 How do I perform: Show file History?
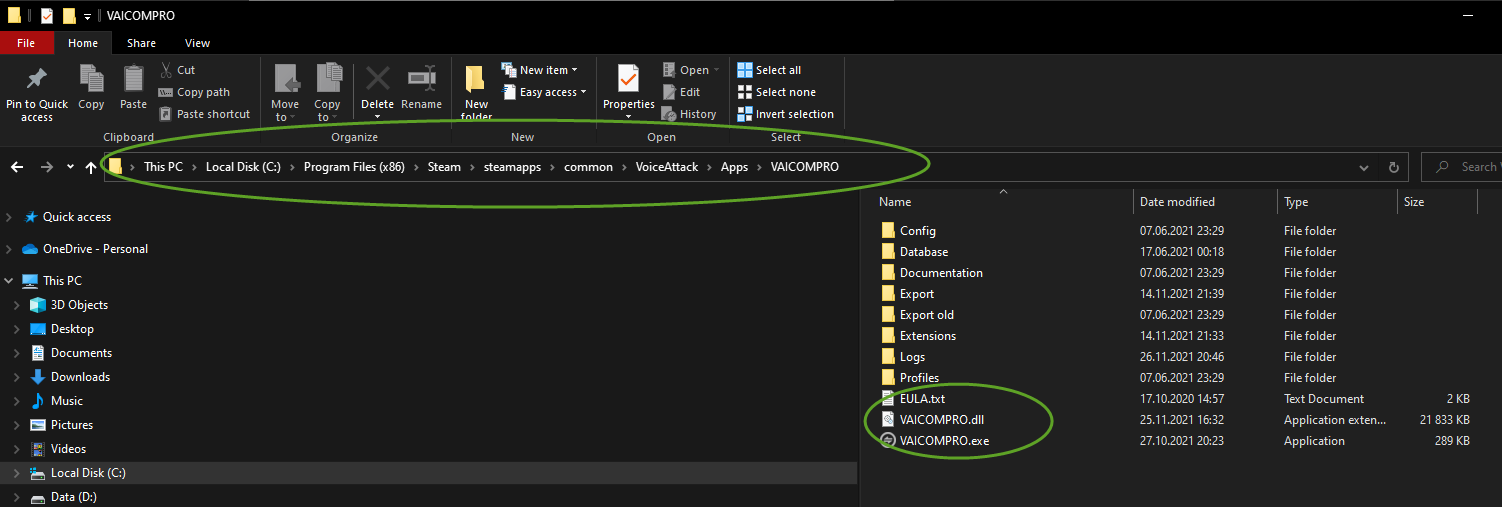coord(689,114)
